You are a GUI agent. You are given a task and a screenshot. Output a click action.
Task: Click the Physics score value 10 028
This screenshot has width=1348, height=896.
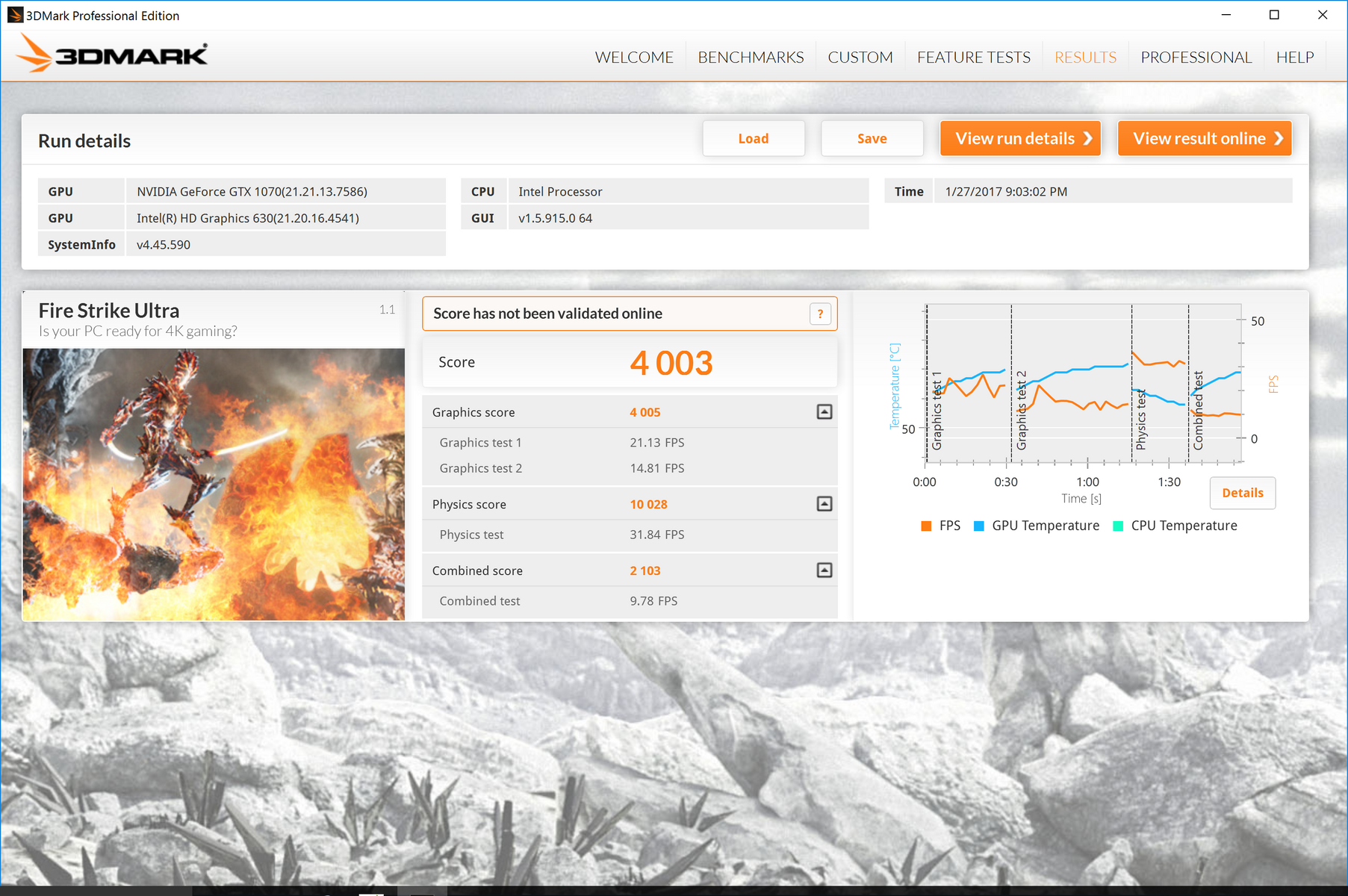coord(648,504)
